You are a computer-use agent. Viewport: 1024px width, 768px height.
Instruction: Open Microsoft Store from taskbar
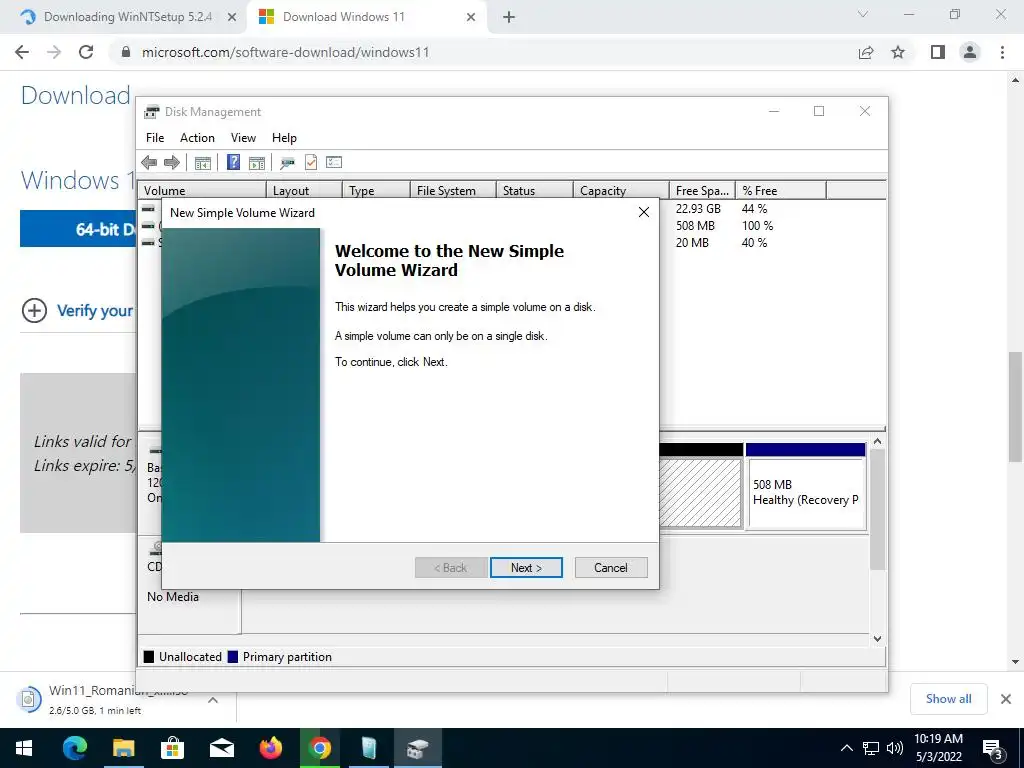pyautogui.click(x=172, y=748)
